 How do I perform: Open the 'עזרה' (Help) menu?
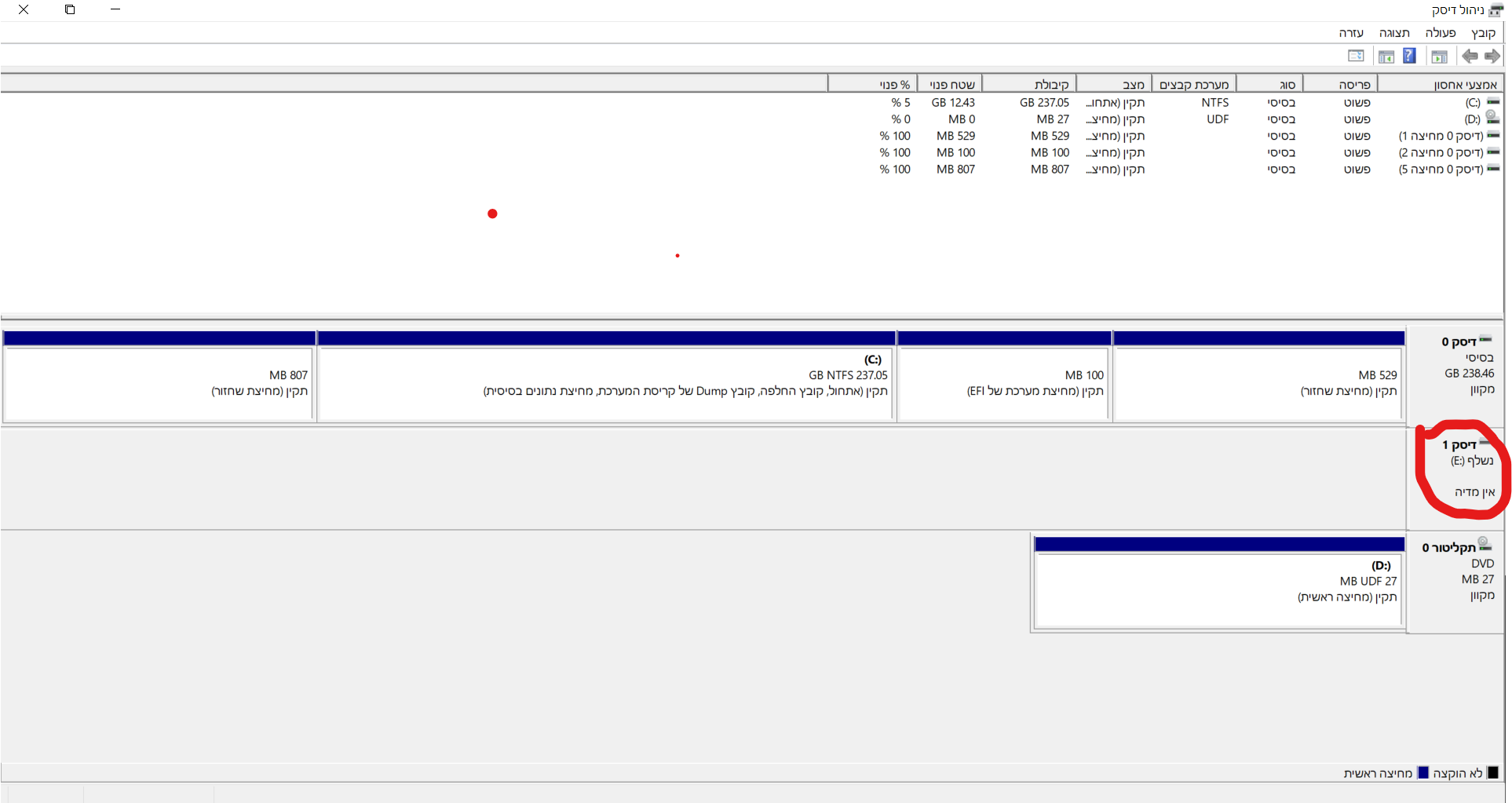click(x=1351, y=33)
